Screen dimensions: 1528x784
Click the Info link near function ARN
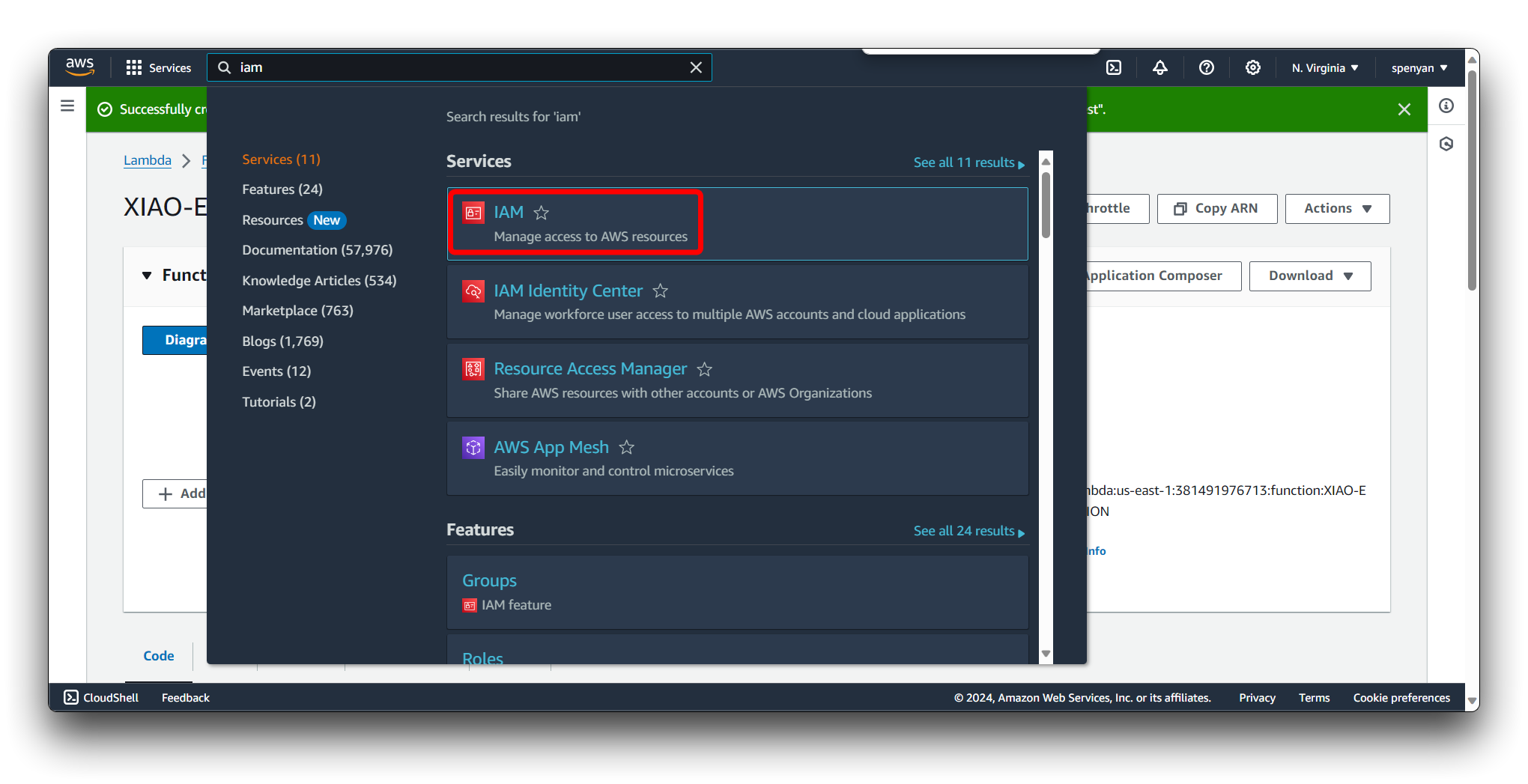click(x=1097, y=551)
